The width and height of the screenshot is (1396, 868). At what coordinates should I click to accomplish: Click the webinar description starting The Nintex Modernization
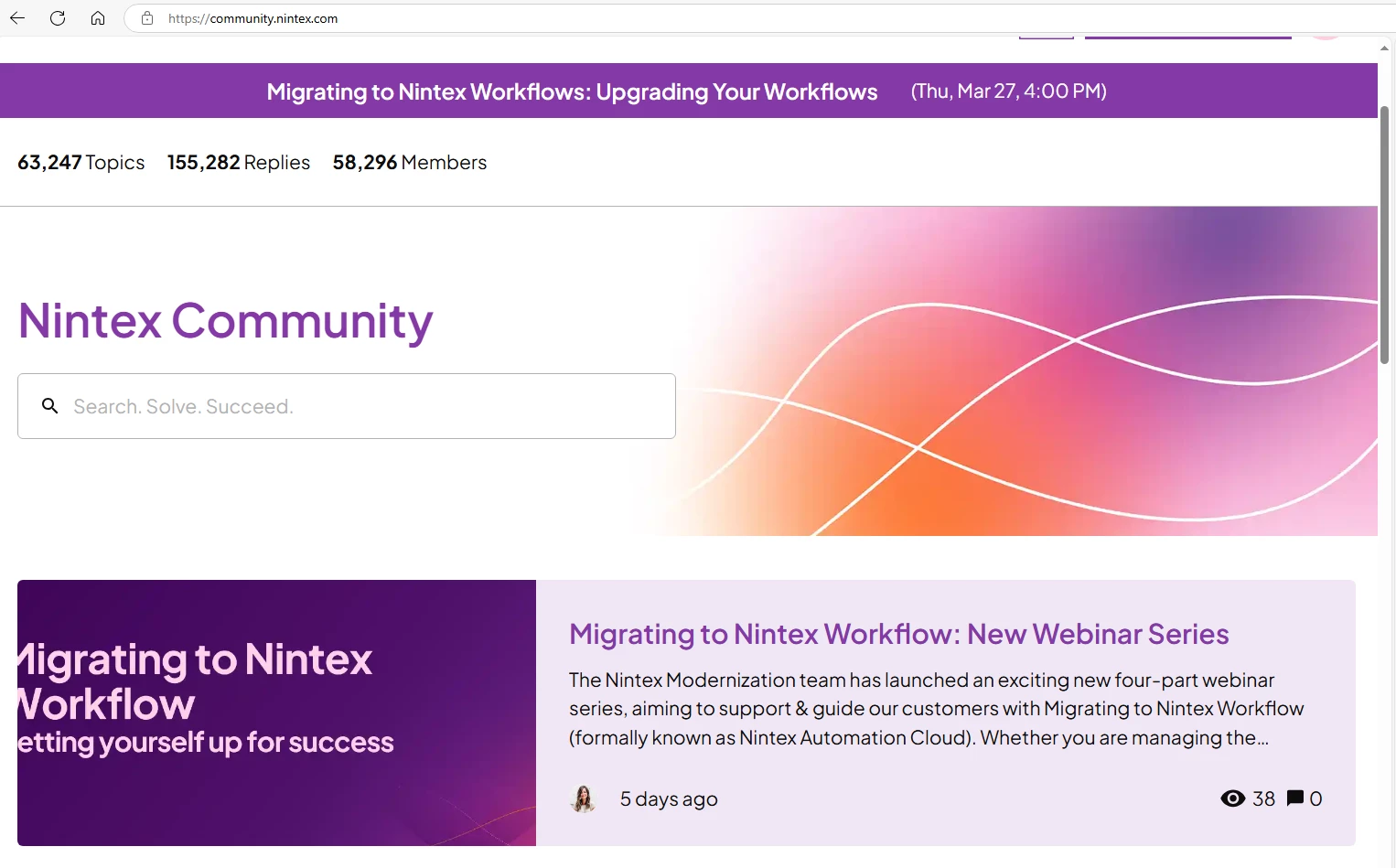(937, 709)
